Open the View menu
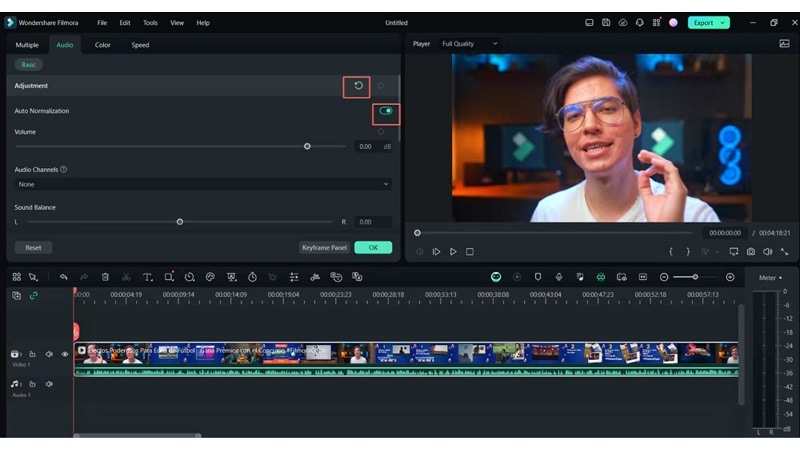 click(x=177, y=22)
